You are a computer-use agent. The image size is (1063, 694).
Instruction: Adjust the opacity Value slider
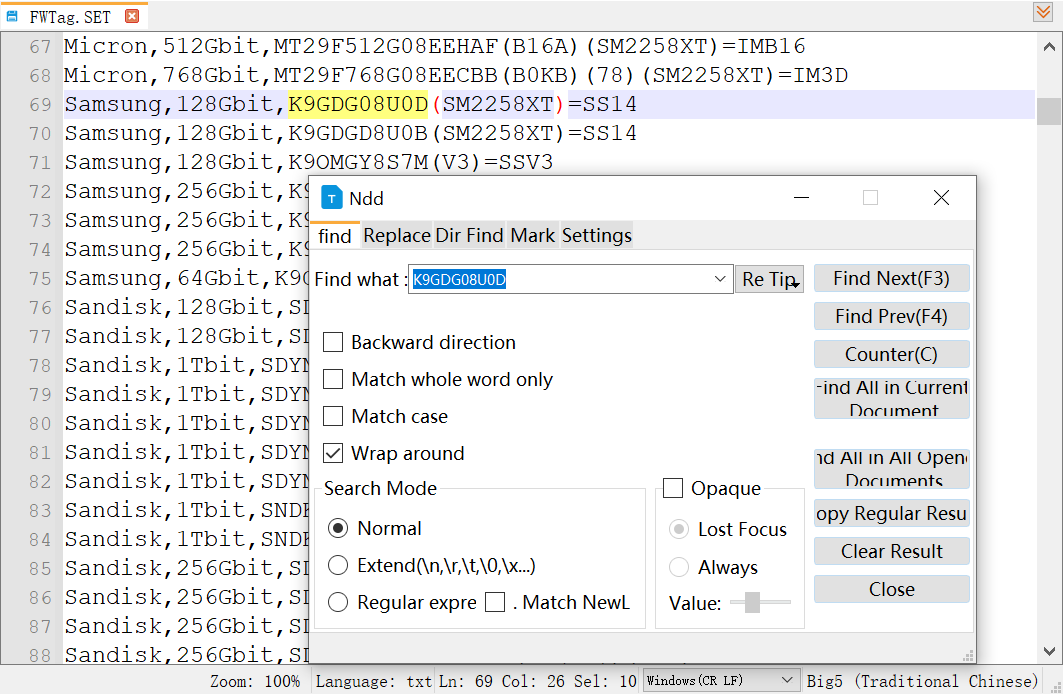click(x=753, y=602)
